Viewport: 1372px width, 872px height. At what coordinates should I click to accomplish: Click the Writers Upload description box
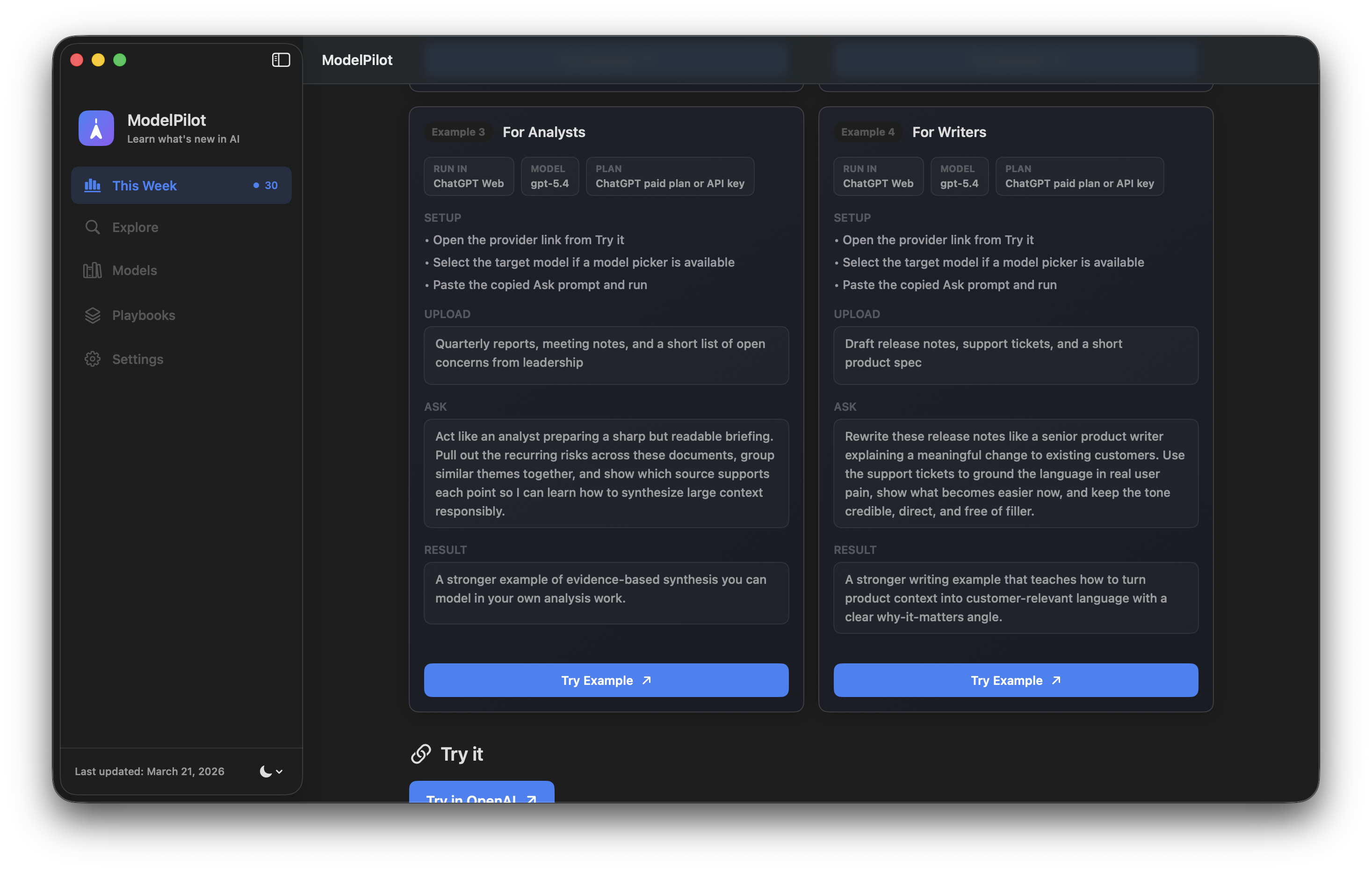tap(1015, 355)
